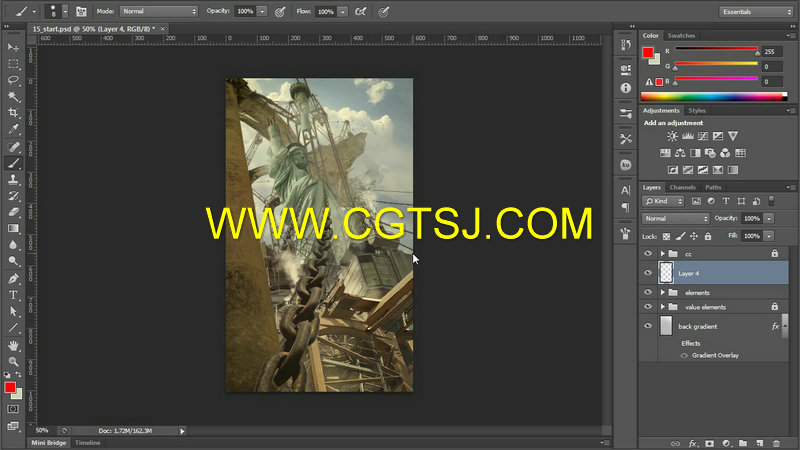
Task: Add Curves adjustment
Action: [703, 136]
